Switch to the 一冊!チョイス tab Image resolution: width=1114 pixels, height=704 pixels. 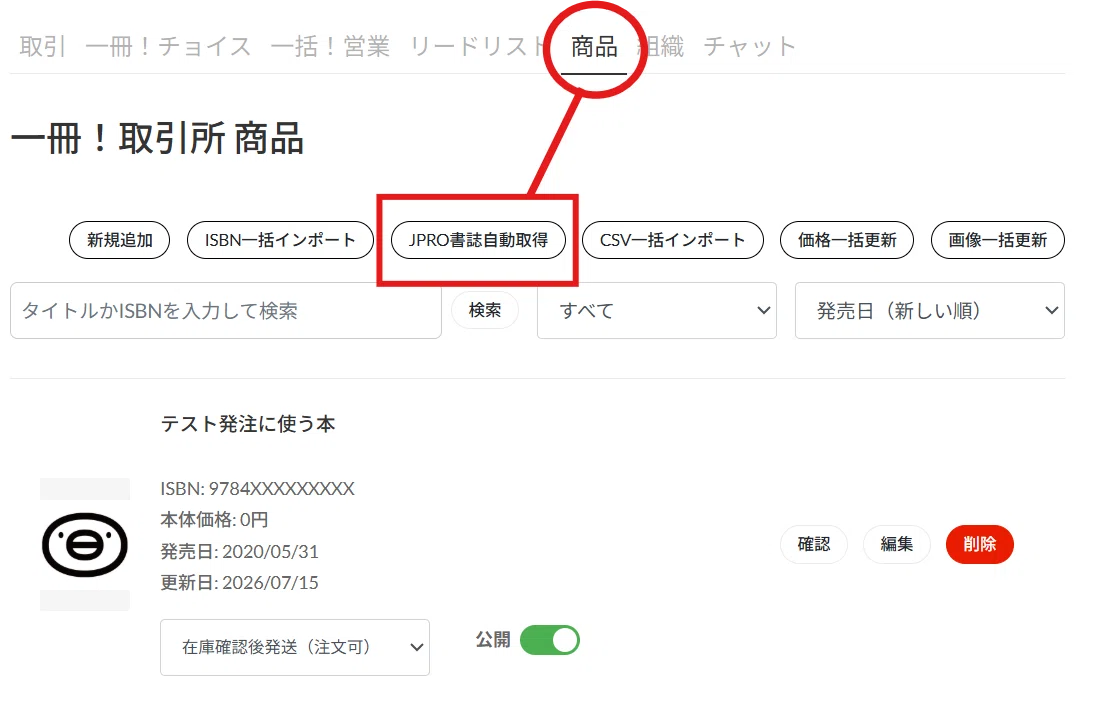(x=168, y=47)
